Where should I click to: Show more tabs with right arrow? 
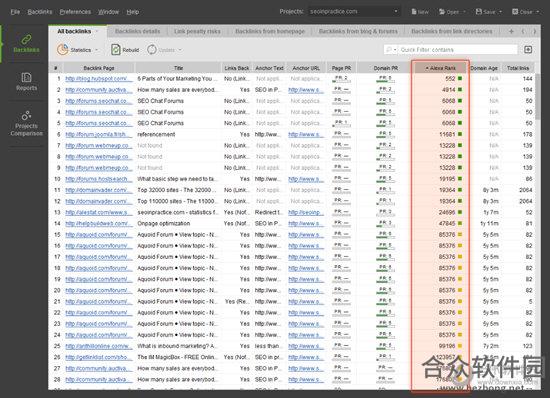(535, 31)
